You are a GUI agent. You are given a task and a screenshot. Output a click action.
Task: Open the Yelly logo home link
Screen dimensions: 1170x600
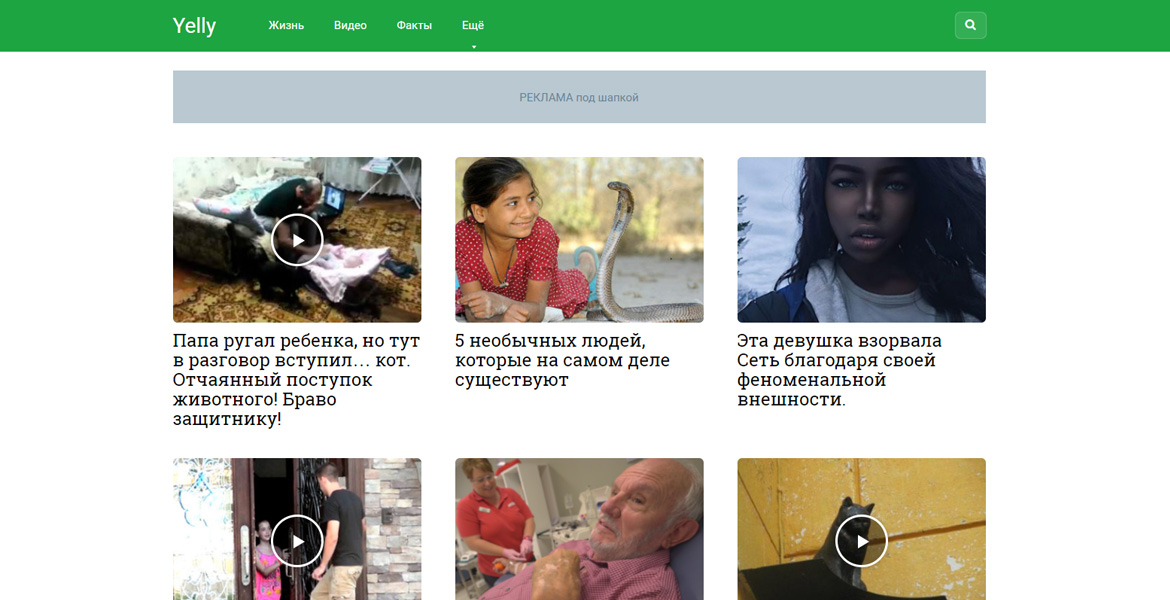pyautogui.click(x=194, y=26)
